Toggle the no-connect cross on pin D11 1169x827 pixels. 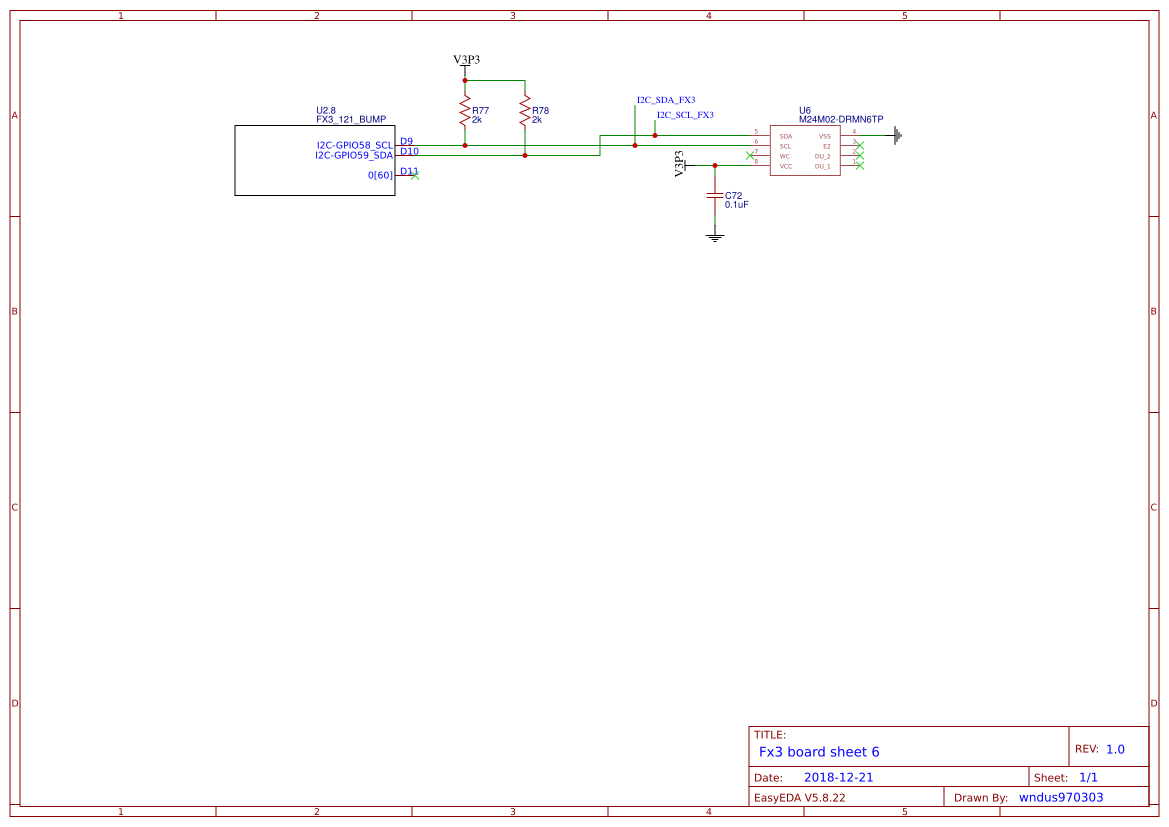pyautogui.click(x=414, y=175)
